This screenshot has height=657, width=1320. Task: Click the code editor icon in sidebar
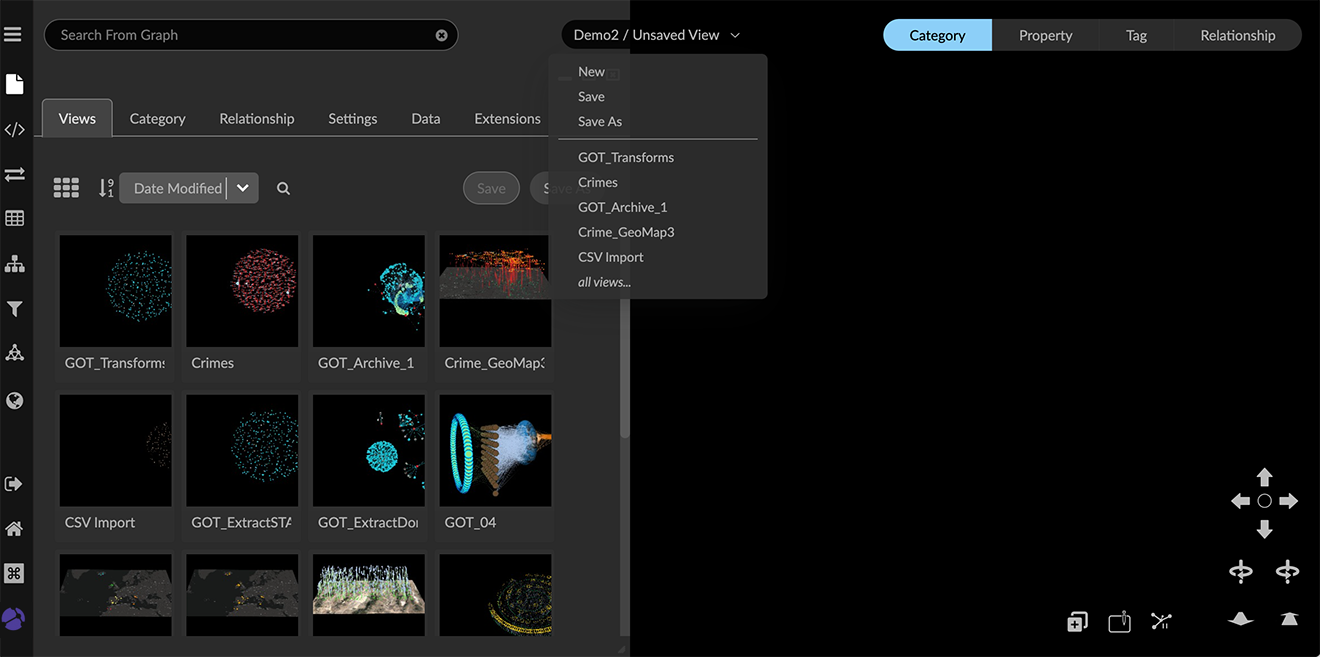coord(14,129)
